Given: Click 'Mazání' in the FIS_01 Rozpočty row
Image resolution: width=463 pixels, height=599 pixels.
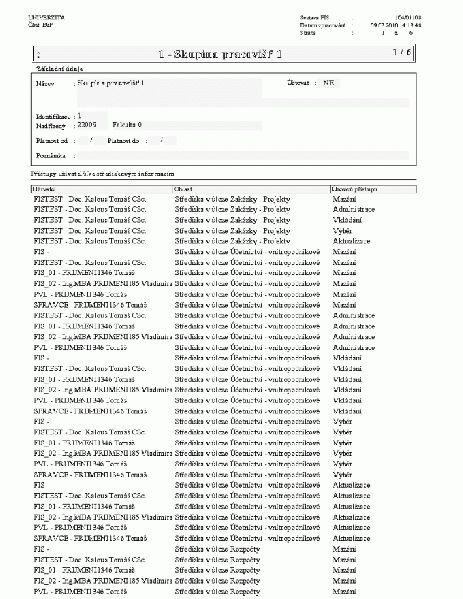Looking at the screenshot, I should (x=344, y=570).
